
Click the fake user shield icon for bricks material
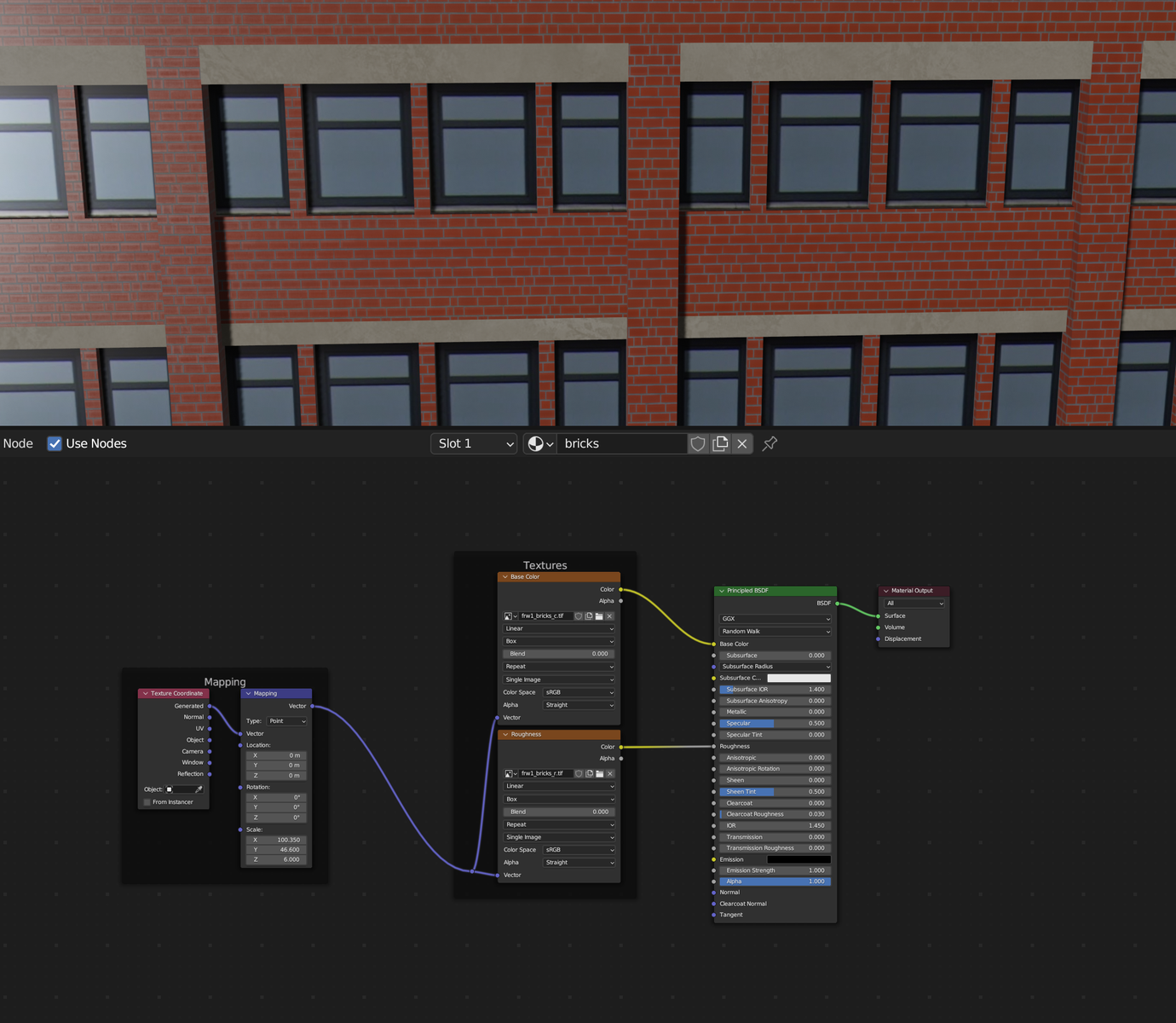[698, 443]
